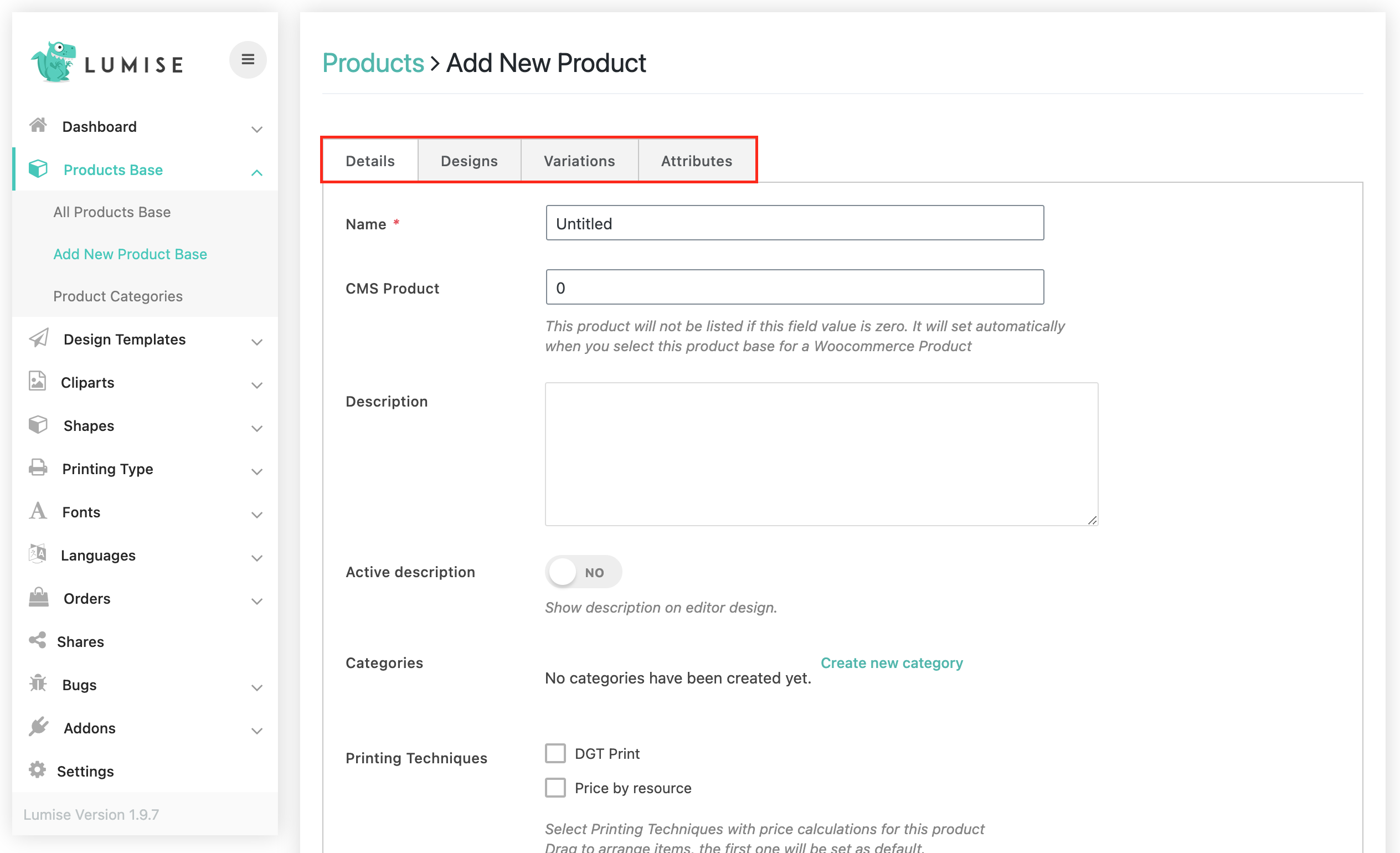Screen dimensions: 1400x853
Task: Click the Name input field with Untitled
Action: pyautogui.click(x=795, y=223)
